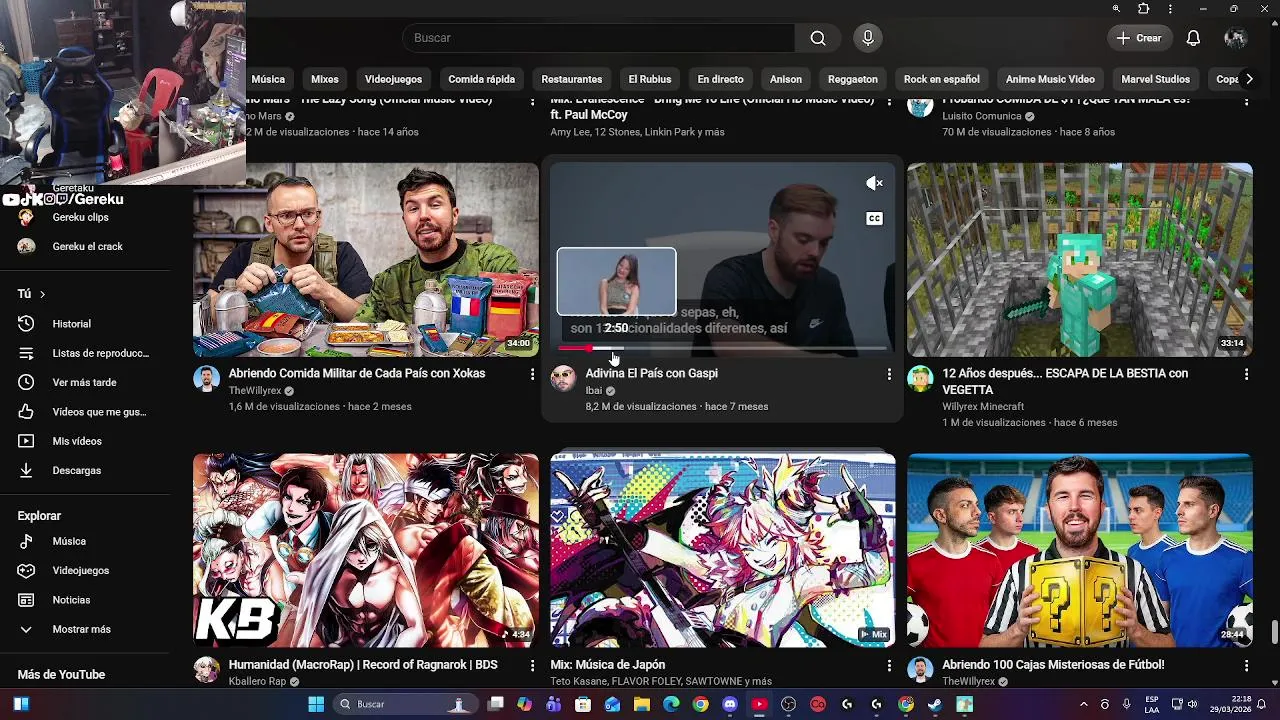Open Ver más tarde list
This screenshot has height=720, width=1280.
(x=85, y=382)
